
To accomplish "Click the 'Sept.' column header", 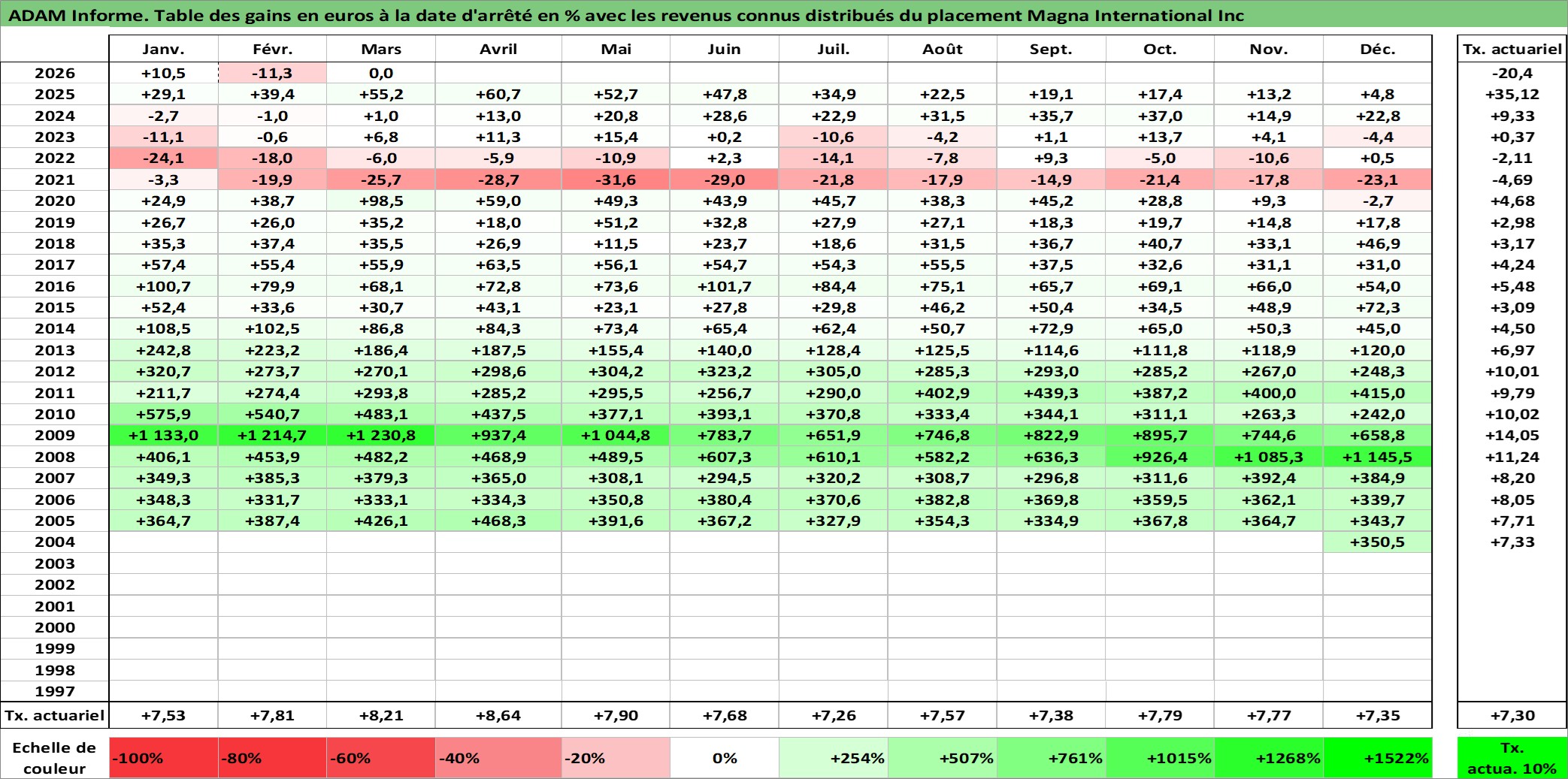I will pyautogui.click(x=1051, y=49).
